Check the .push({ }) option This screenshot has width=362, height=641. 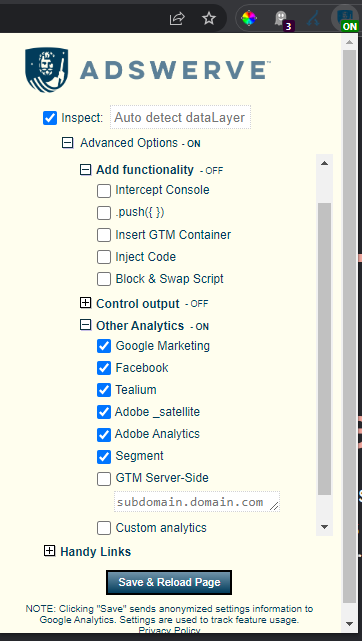(x=104, y=213)
